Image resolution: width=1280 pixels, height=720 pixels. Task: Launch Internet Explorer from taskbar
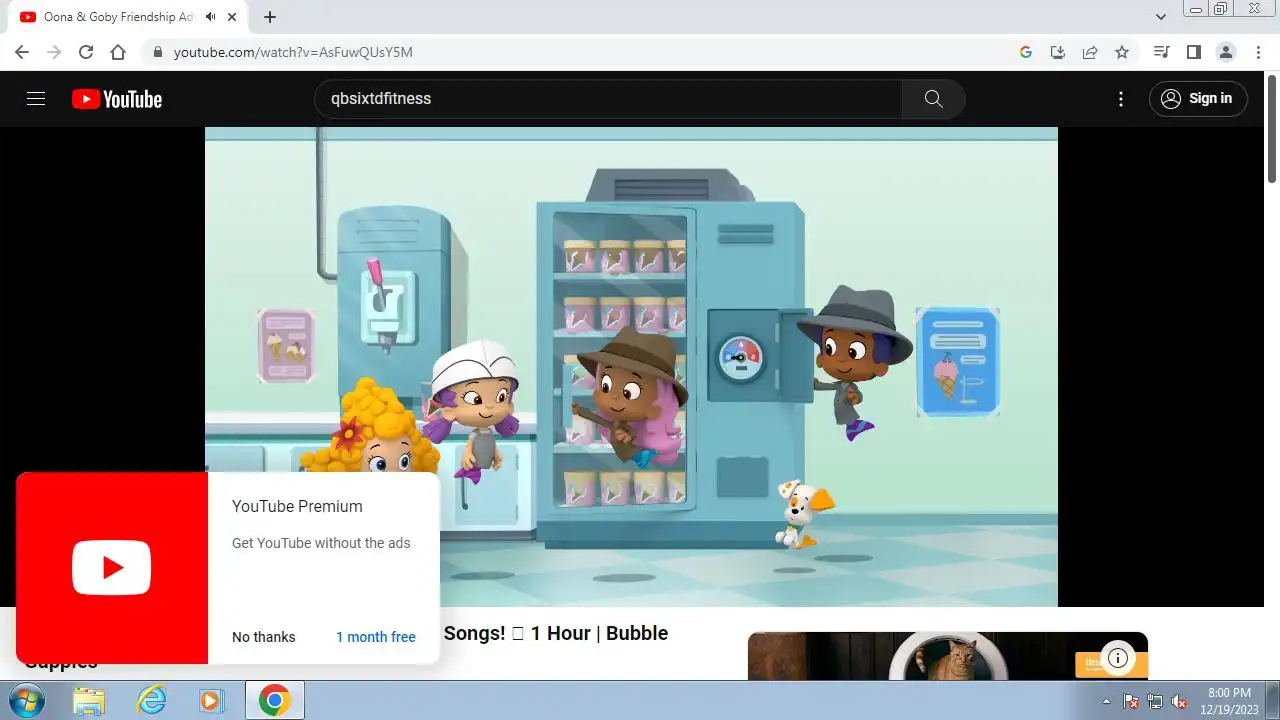coord(151,700)
